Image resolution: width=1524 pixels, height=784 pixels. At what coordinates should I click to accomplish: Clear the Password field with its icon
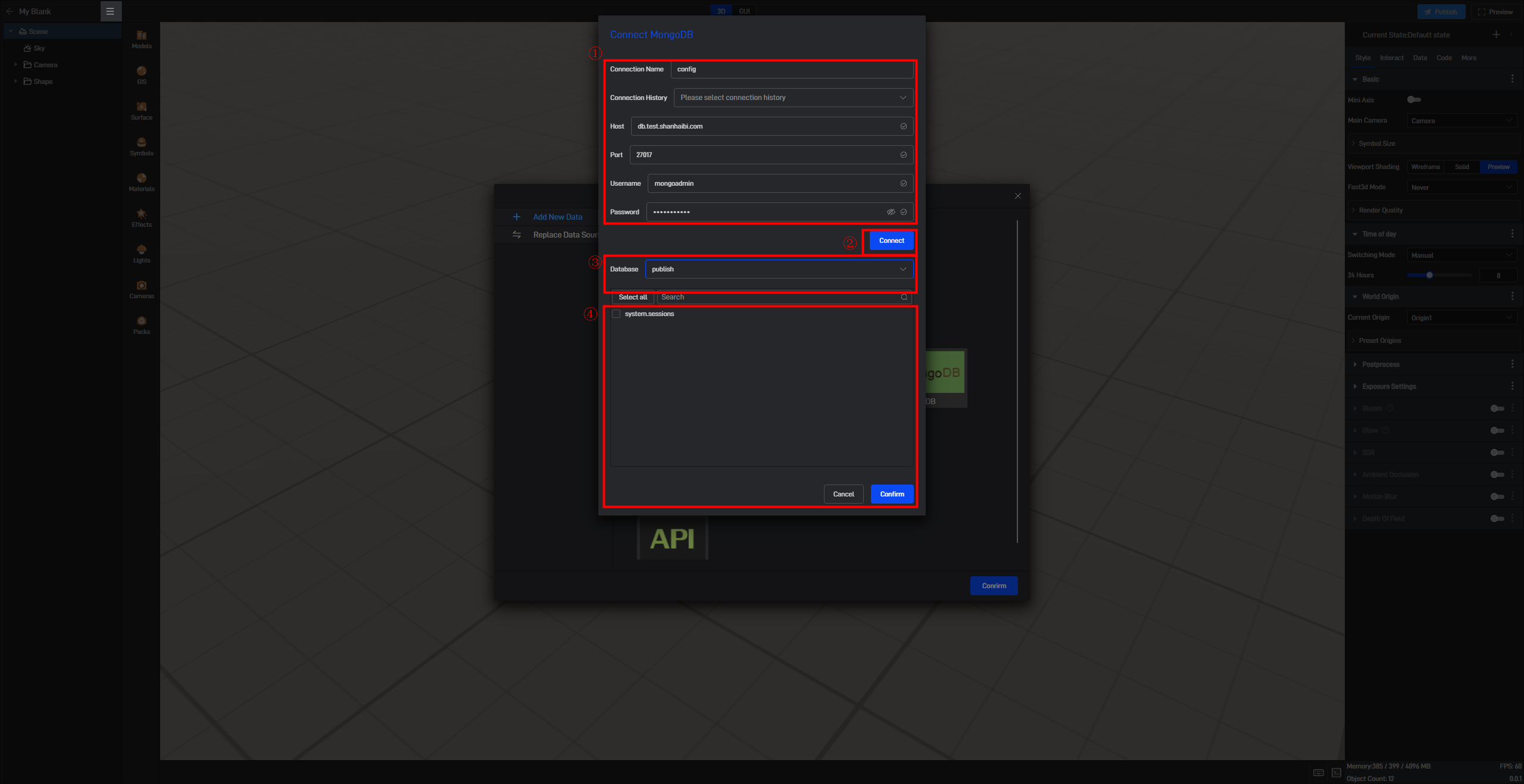pyautogui.click(x=904, y=212)
